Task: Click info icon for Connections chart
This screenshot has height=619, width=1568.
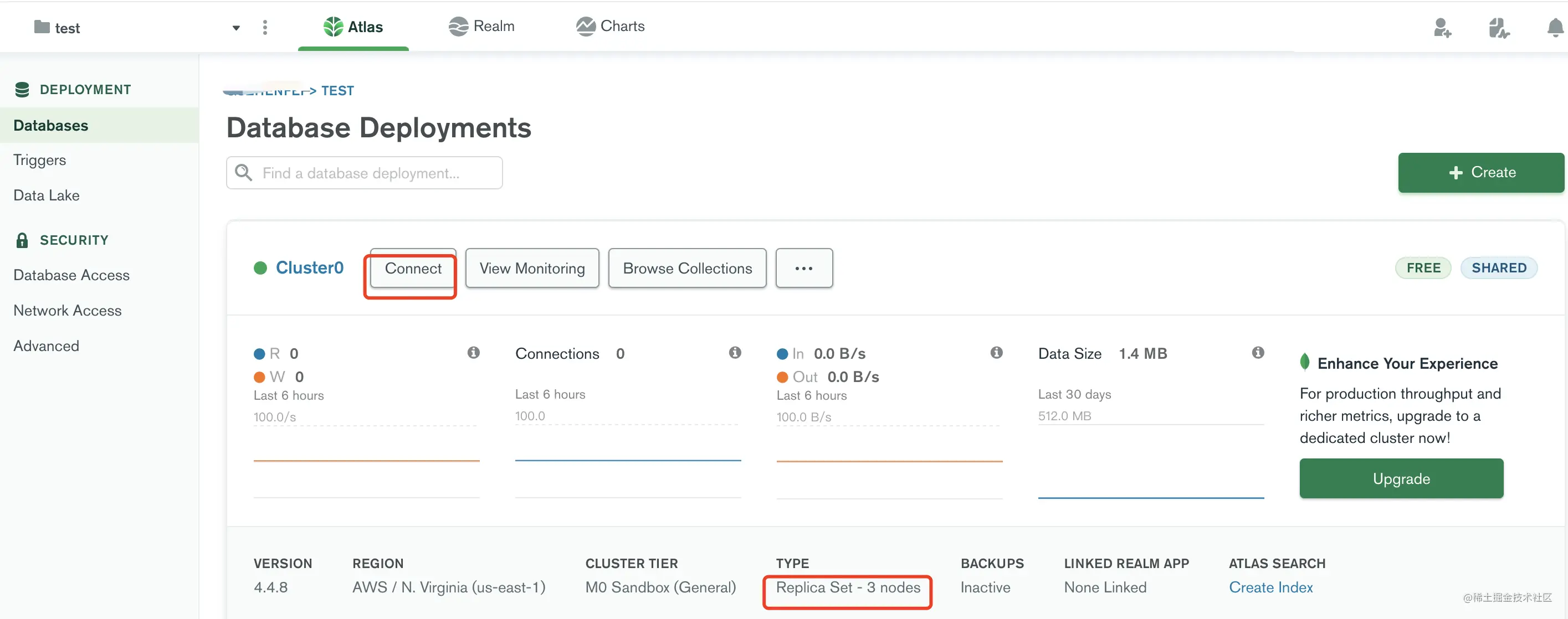Action: tap(735, 353)
